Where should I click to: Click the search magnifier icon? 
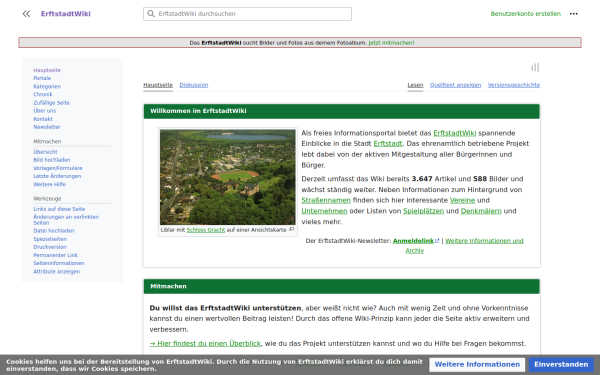pos(151,14)
